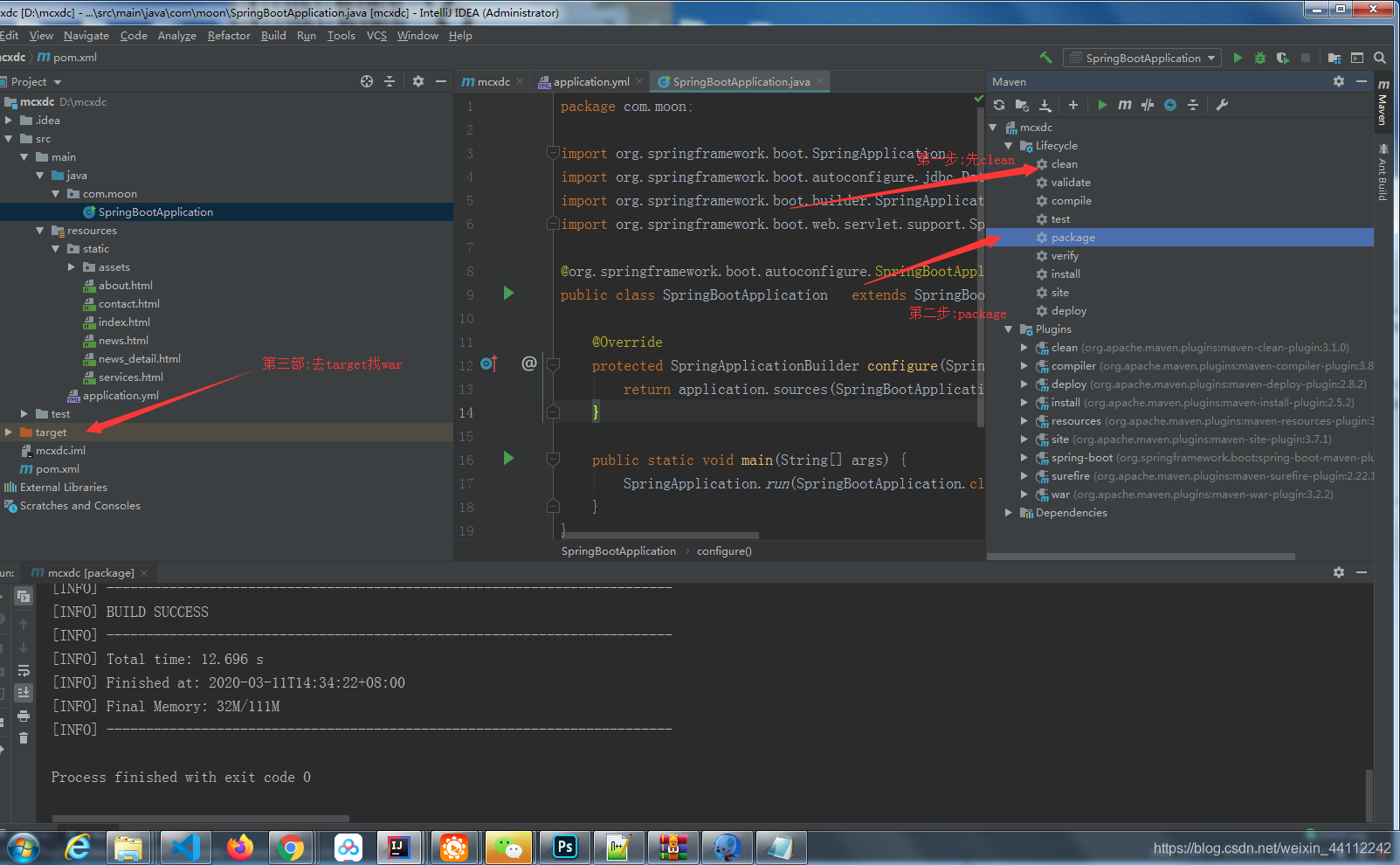Open Maven panel gear options

[x=1339, y=81]
